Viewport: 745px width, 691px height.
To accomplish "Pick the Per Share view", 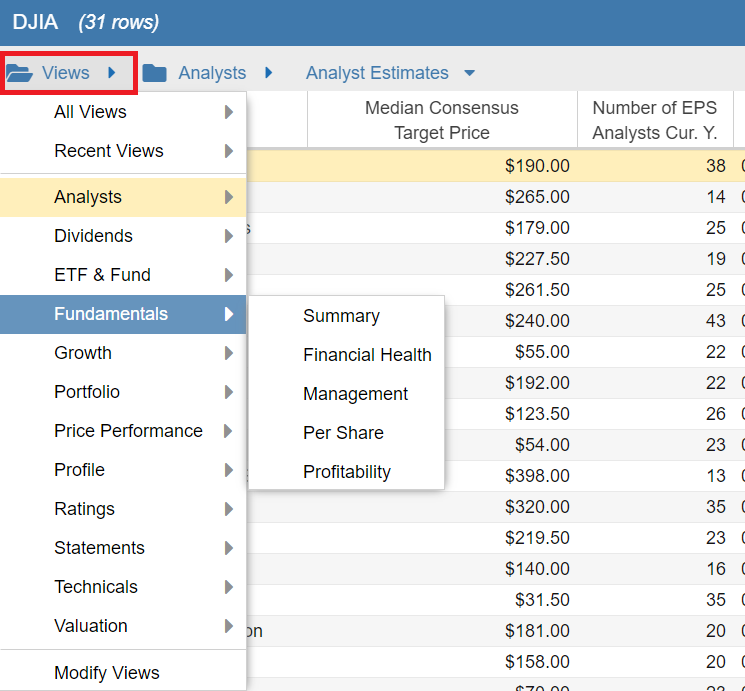I will tap(343, 433).
